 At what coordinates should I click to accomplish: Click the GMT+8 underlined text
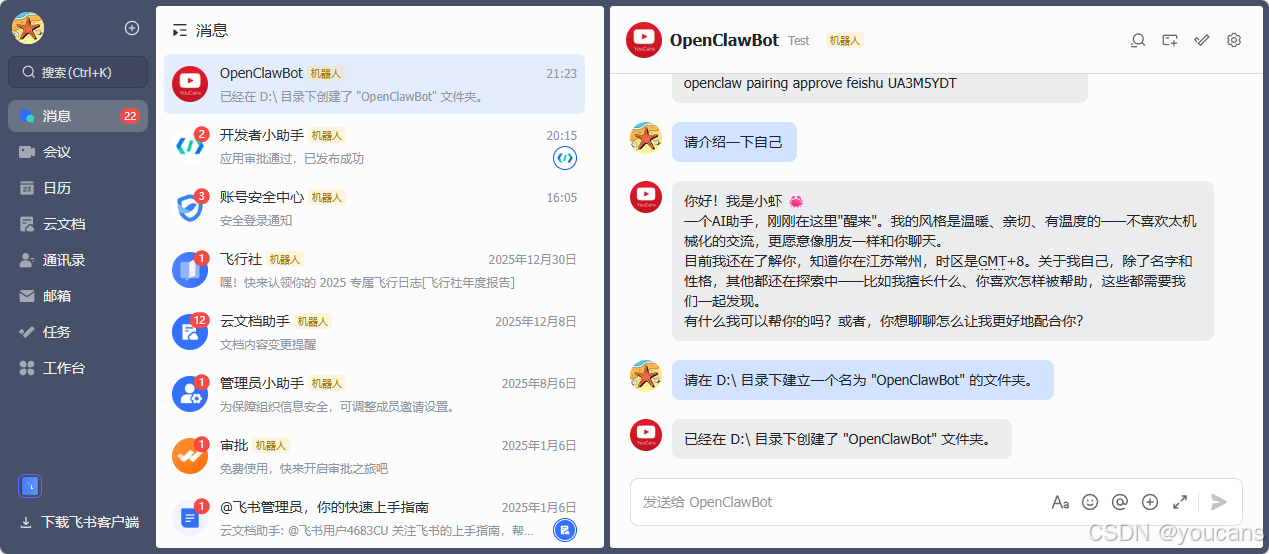pyautogui.click(x=1000, y=261)
